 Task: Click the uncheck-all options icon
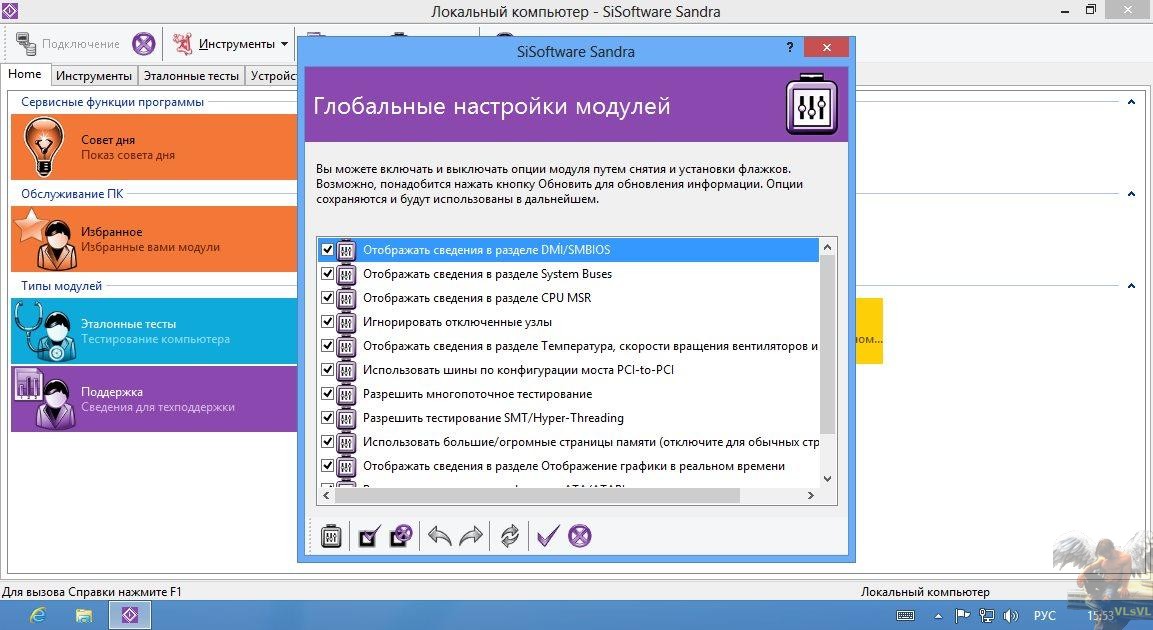point(401,536)
